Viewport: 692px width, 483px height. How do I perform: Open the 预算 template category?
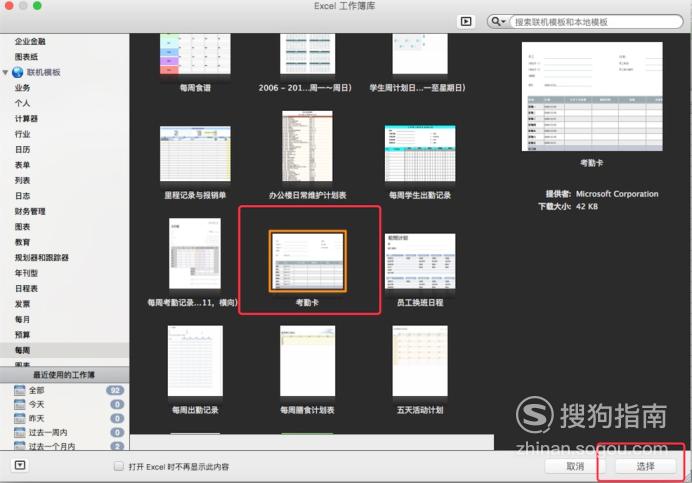tap(23, 335)
